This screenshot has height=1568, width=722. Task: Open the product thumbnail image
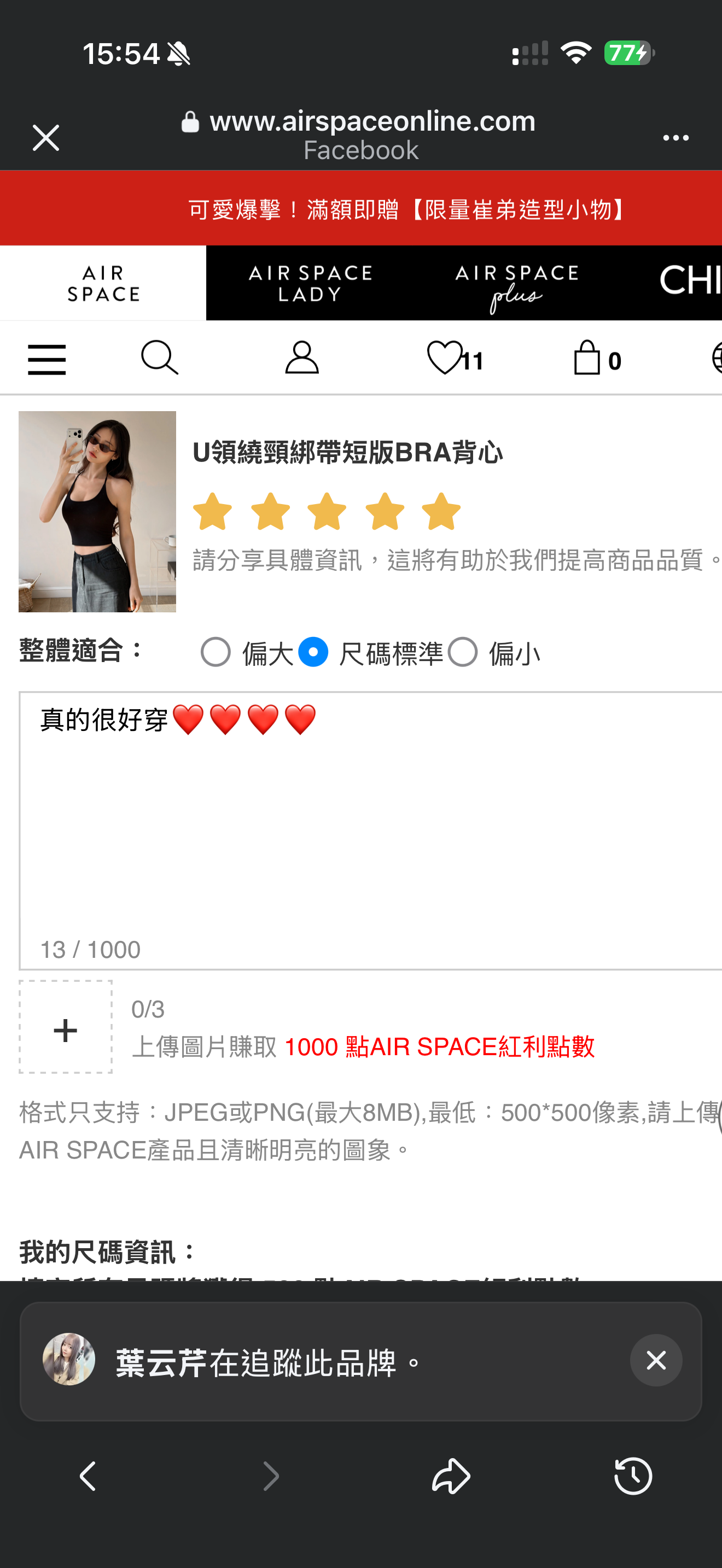(x=97, y=511)
